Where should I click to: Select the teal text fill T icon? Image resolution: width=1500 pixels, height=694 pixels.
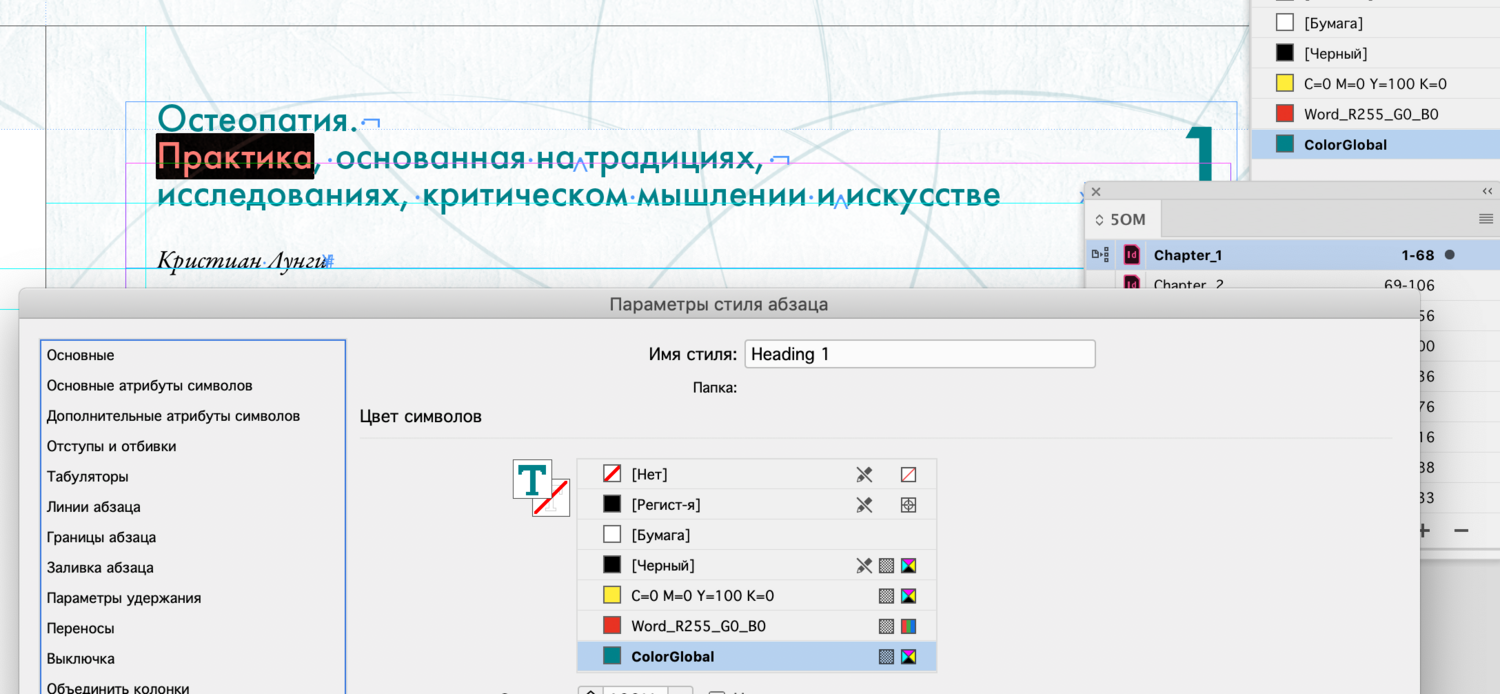pos(532,480)
